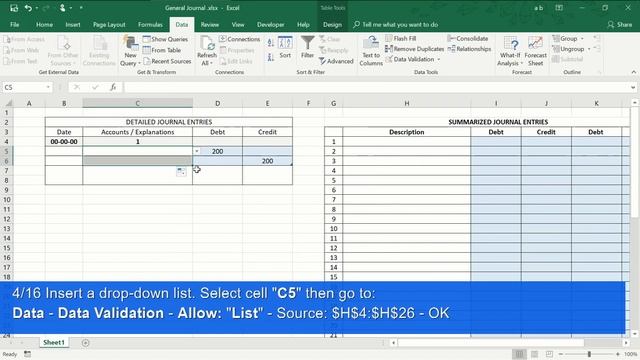The height and width of the screenshot is (360, 640).
Task: Open Connections in ribbon
Action: [240, 39]
